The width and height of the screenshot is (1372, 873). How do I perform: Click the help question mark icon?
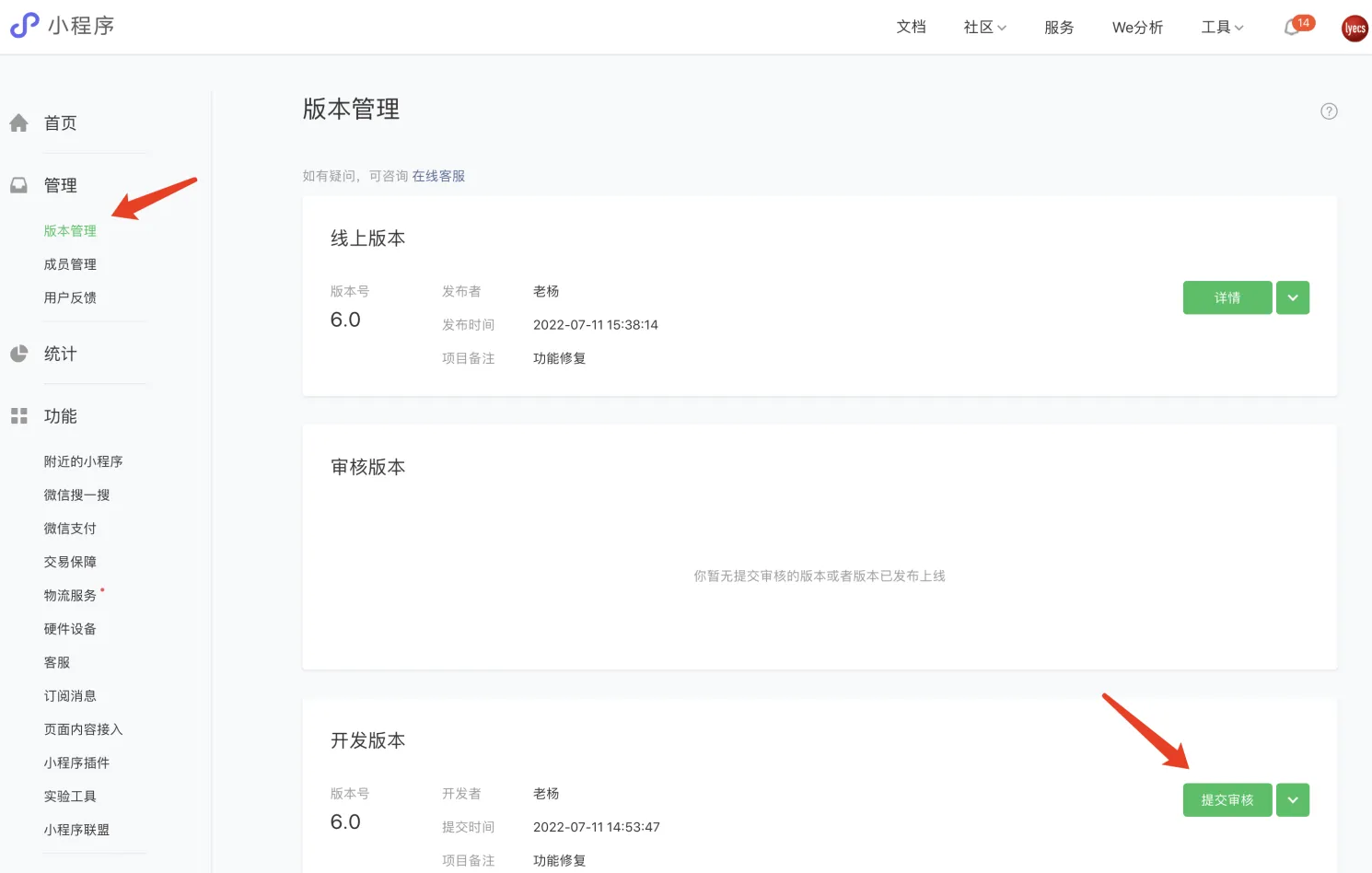click(x=1329, y=111)
